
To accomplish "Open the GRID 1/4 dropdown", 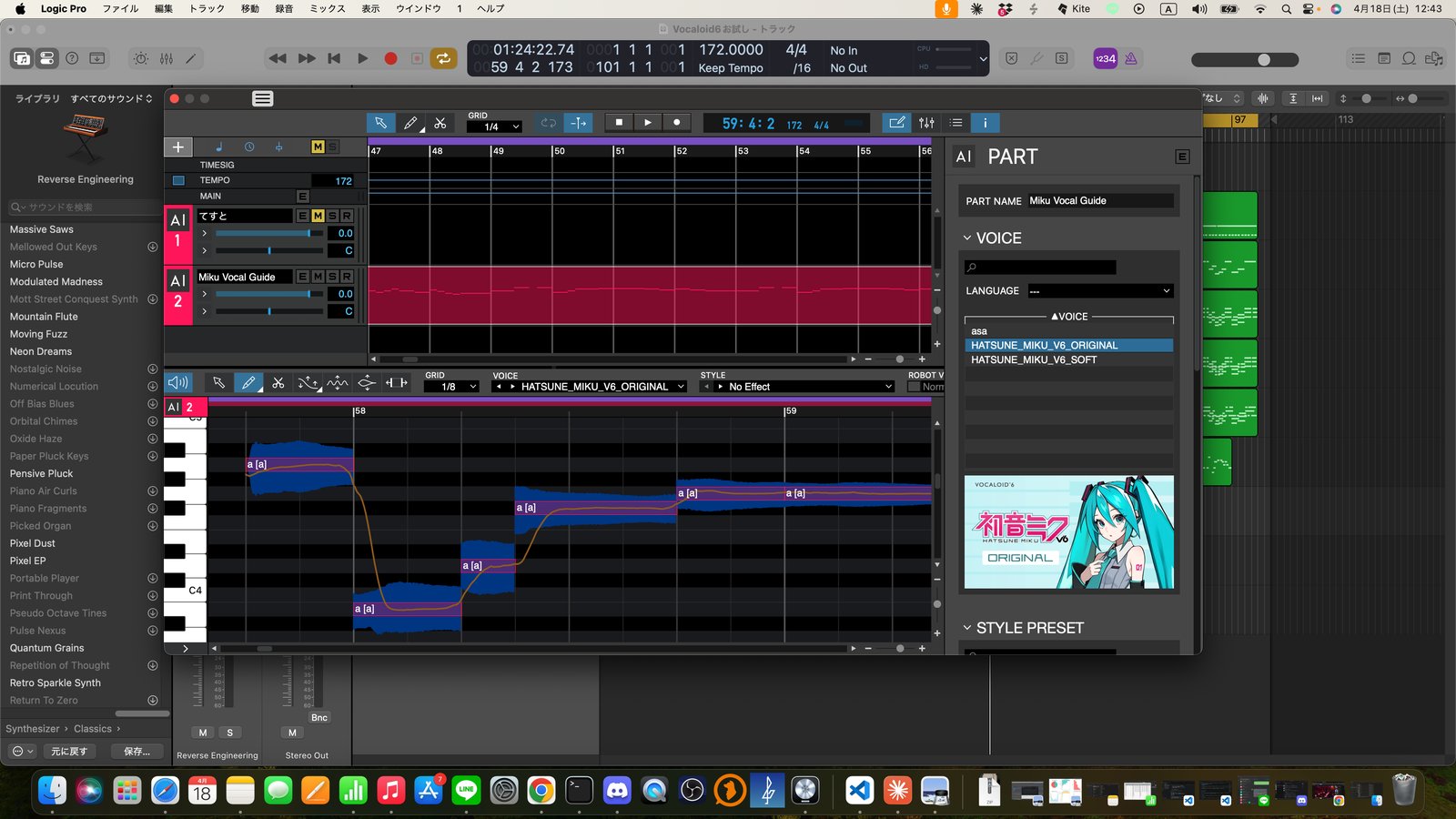I will 493,126.
